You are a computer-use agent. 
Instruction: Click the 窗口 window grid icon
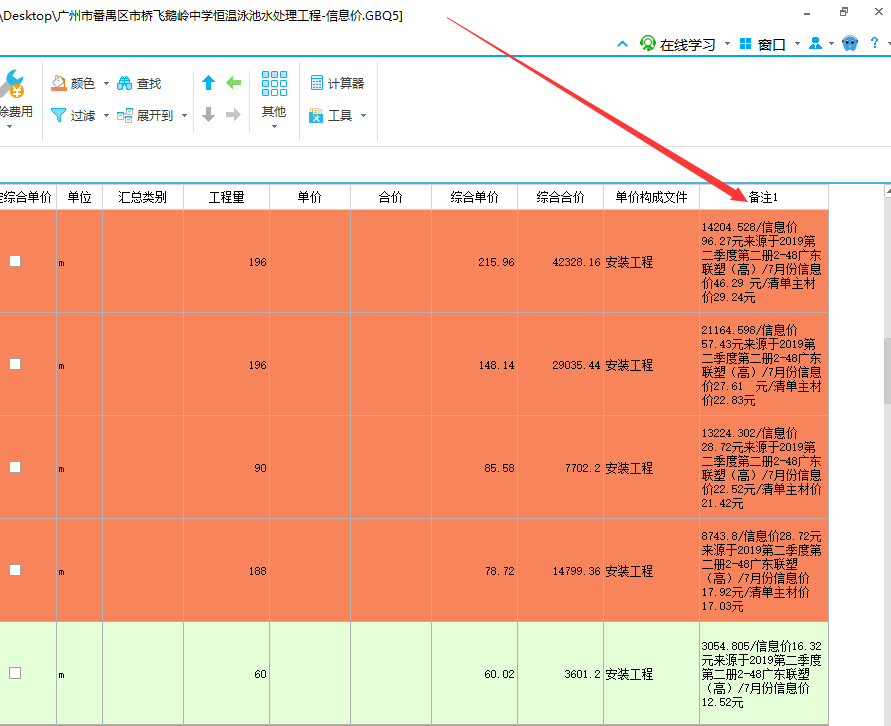746,44
